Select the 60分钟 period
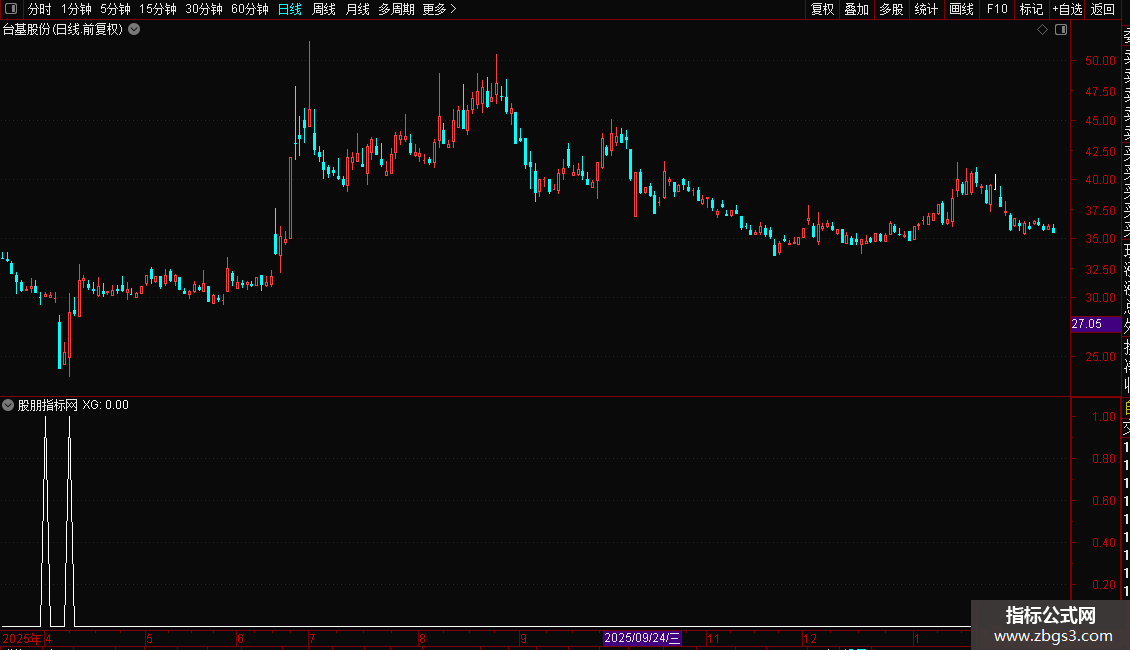The image size is (1130, 650). coord(250,9)
